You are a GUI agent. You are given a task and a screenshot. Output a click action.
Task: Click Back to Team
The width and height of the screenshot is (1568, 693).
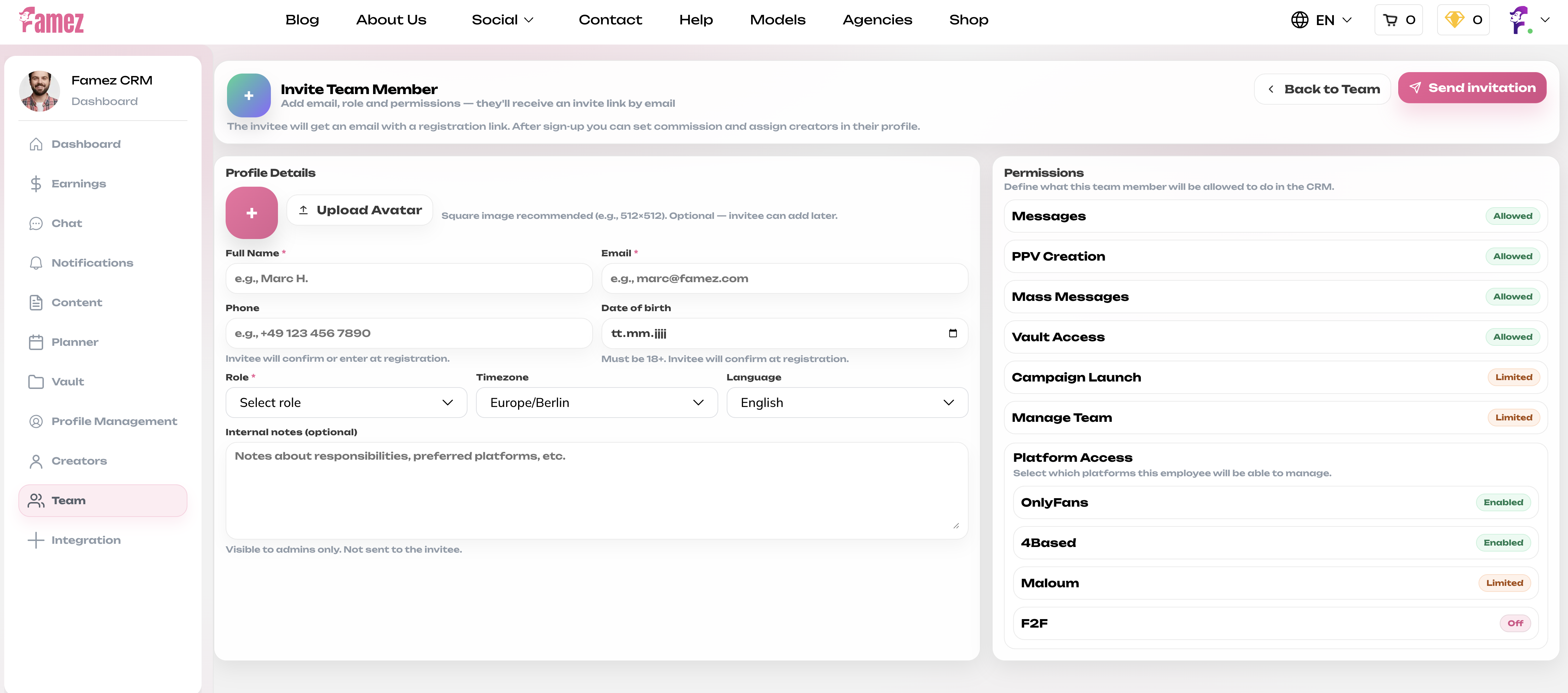click(1322, 88)
